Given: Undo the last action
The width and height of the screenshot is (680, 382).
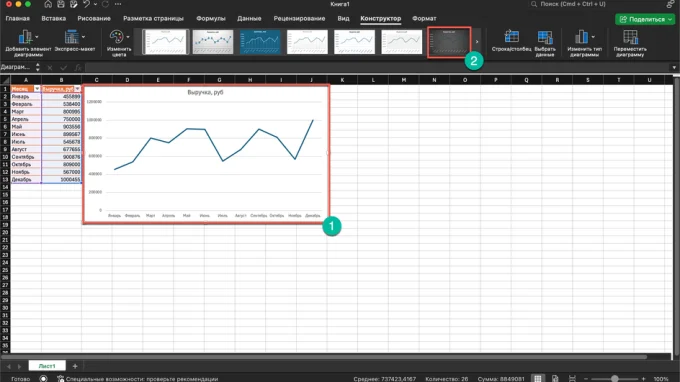Looking at the screenshot, I should pos(86,4).
